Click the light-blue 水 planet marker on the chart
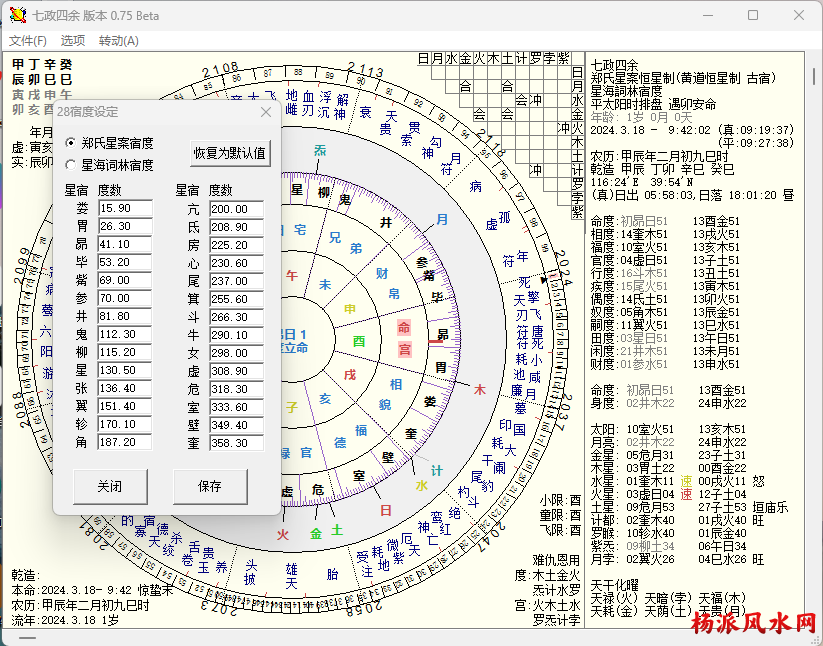This screenshot has width=823, height=646. (422, 485)
